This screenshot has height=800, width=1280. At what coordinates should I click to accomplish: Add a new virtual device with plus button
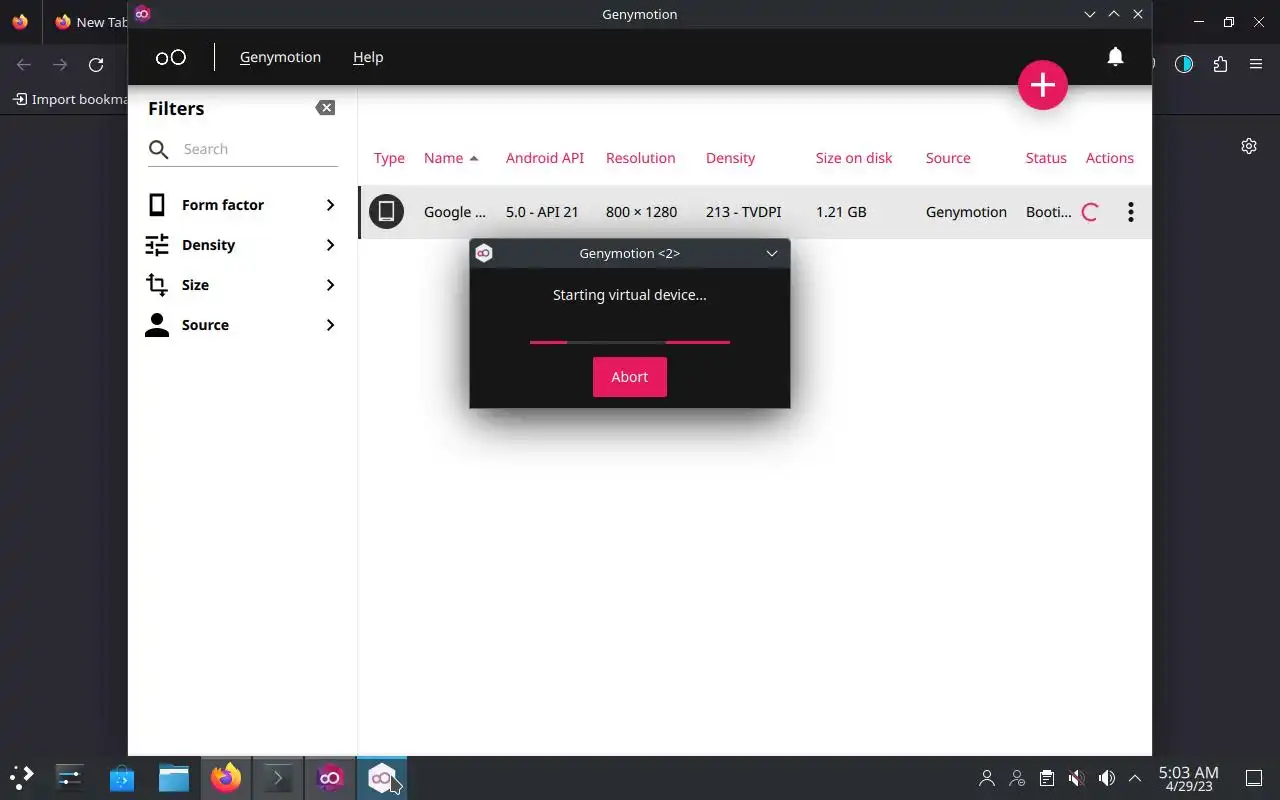tap(1043, 85)
